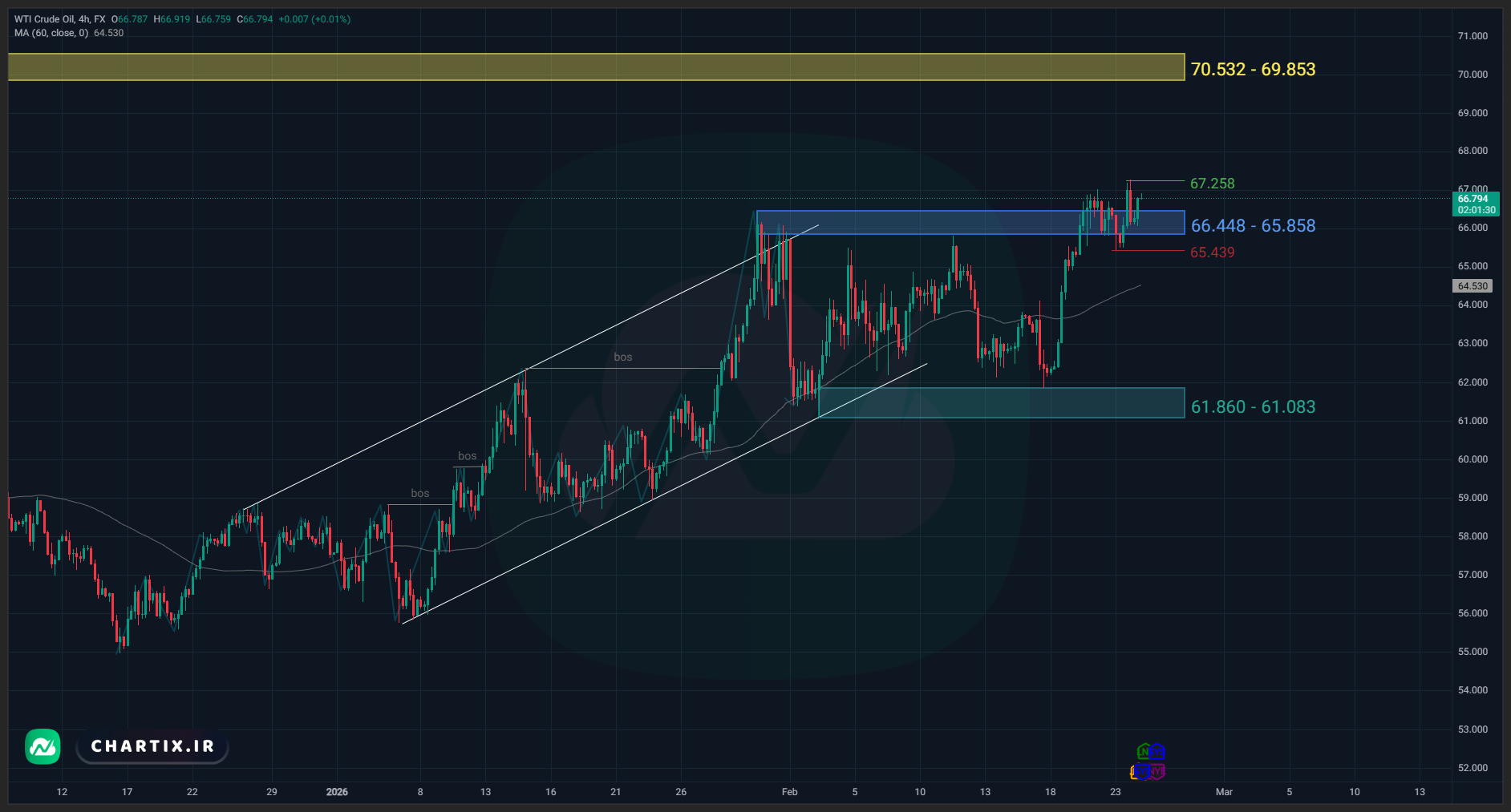The width and height of the screenshot is (1511, 812).
Task: Click the Feb label on the time axis
Action: (x=789, y=792)
